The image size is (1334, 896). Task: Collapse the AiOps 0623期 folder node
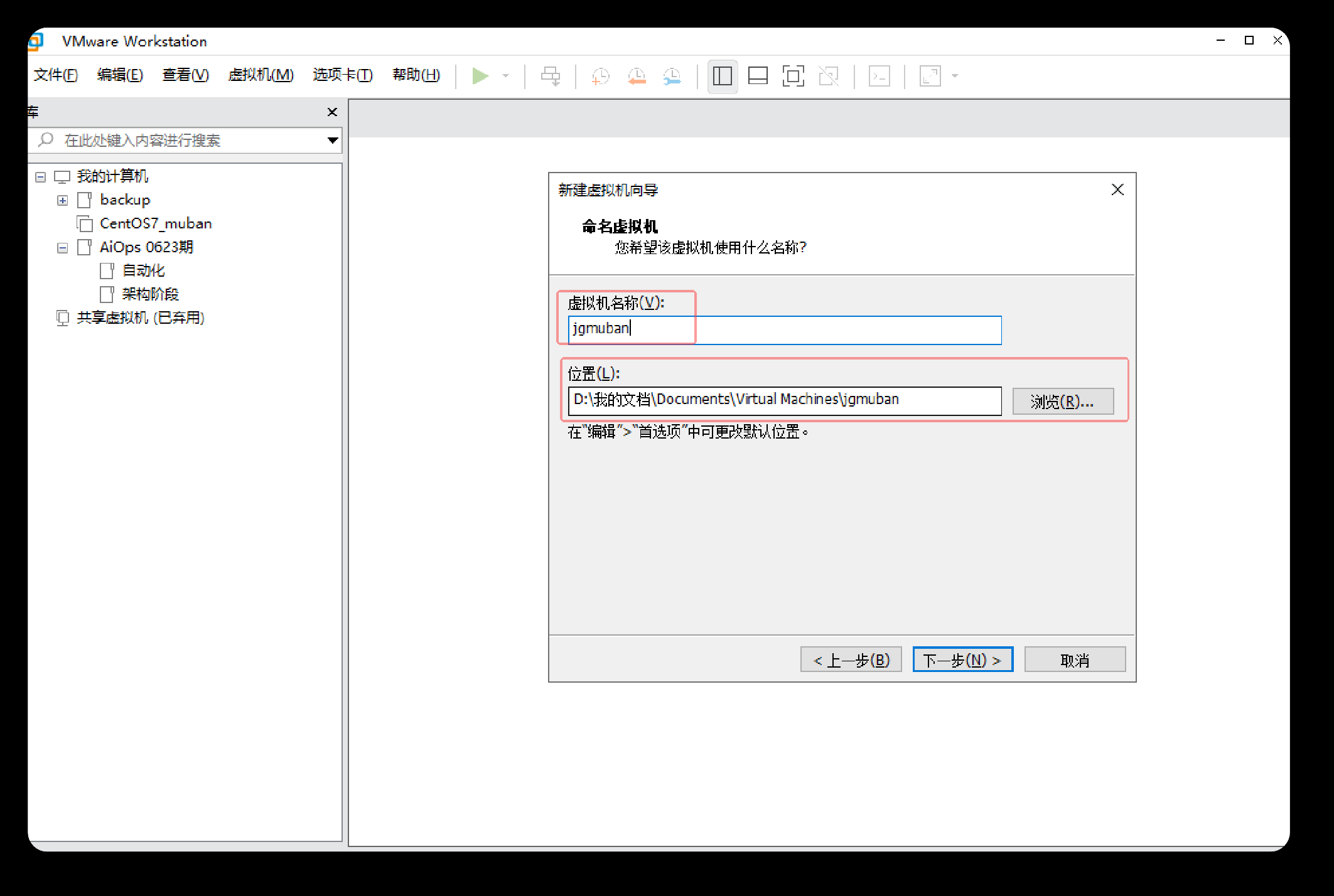coord(62,248)
